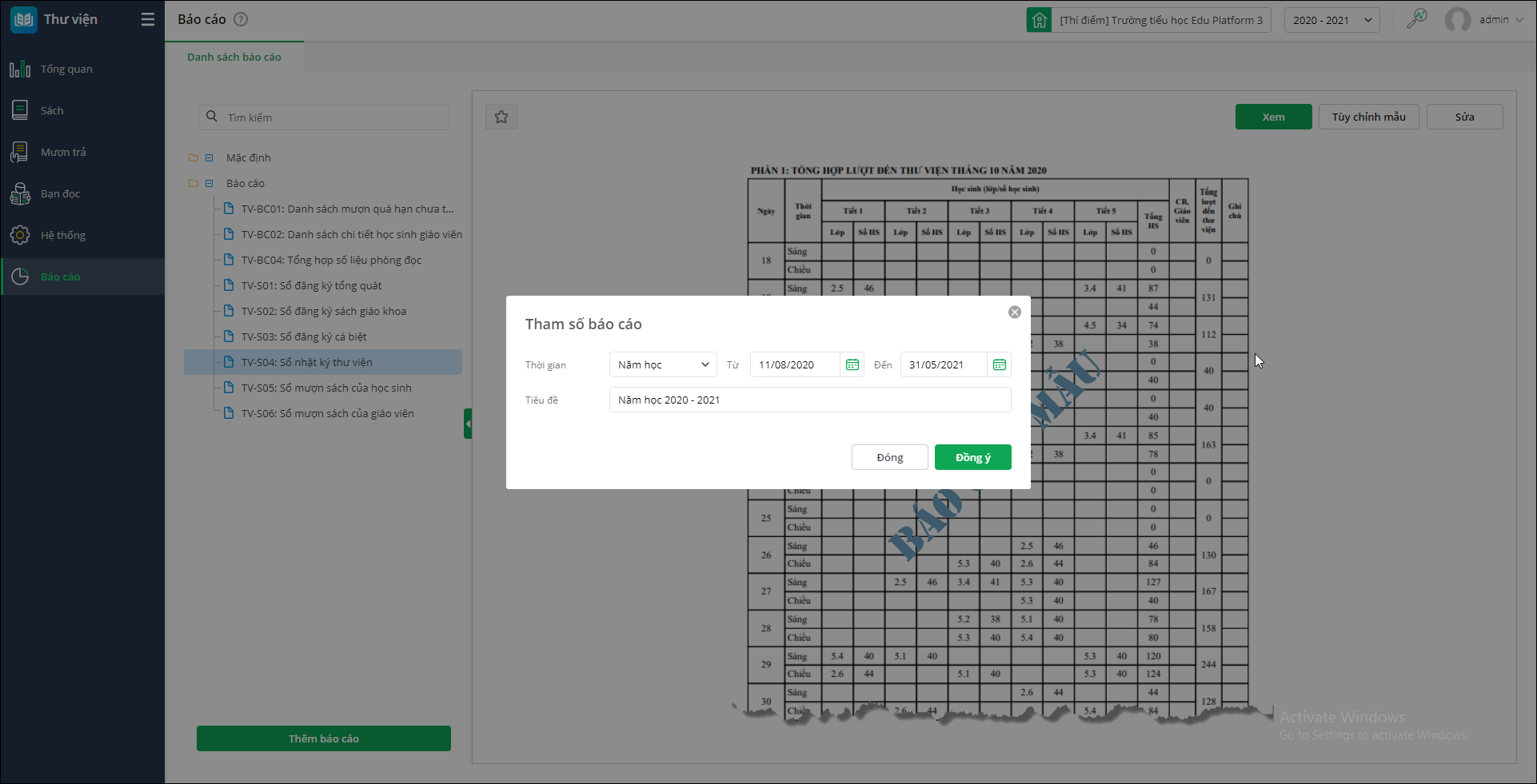Click the green school home icon
Viewport: 1537px width, 784px height.
click(1039, 20)
